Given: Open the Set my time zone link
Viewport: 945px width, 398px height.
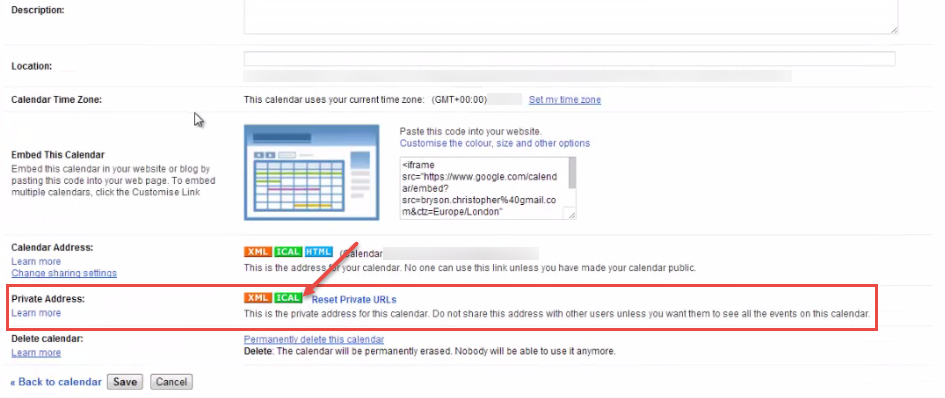Looking at the screenshot, I should (x=565, y=100).
